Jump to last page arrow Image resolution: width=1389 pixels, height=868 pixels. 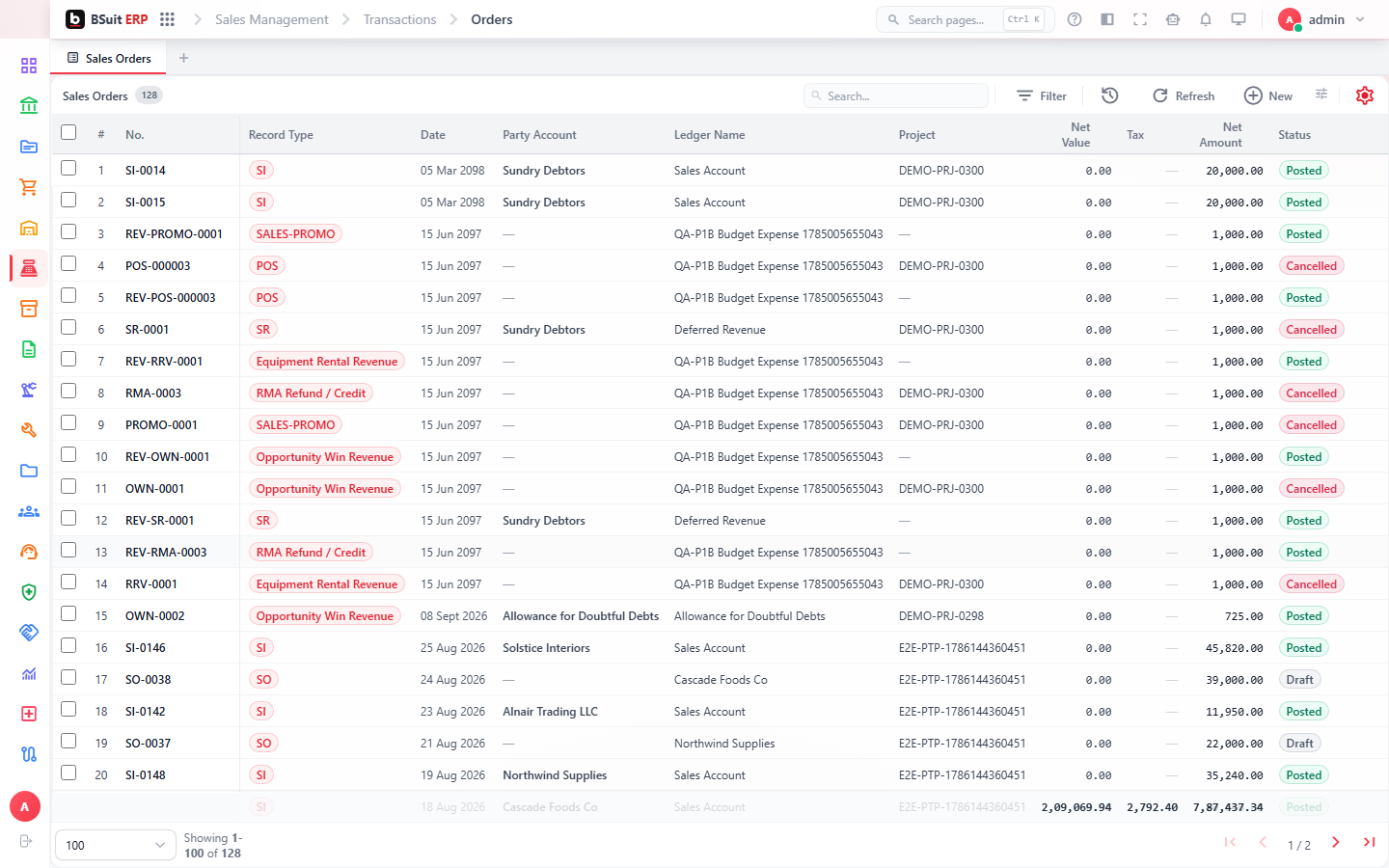[x=1369, y=843]
